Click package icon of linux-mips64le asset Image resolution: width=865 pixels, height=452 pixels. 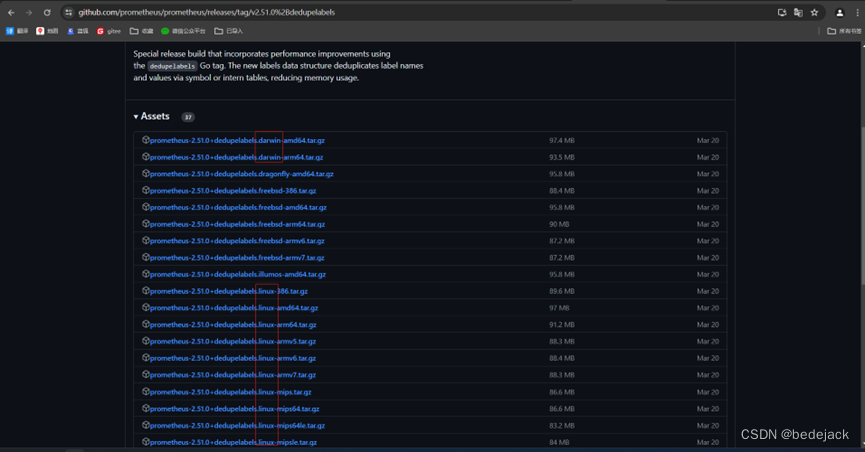(146, 425)
